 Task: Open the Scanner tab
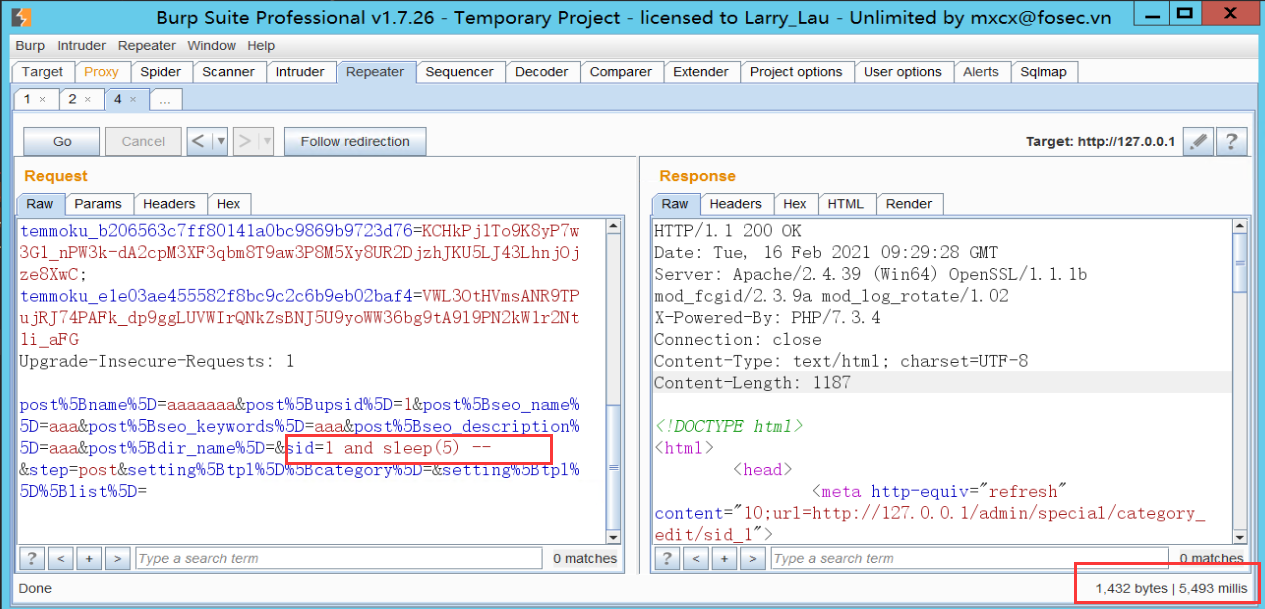pyautogui.click(x=228, y=72)
